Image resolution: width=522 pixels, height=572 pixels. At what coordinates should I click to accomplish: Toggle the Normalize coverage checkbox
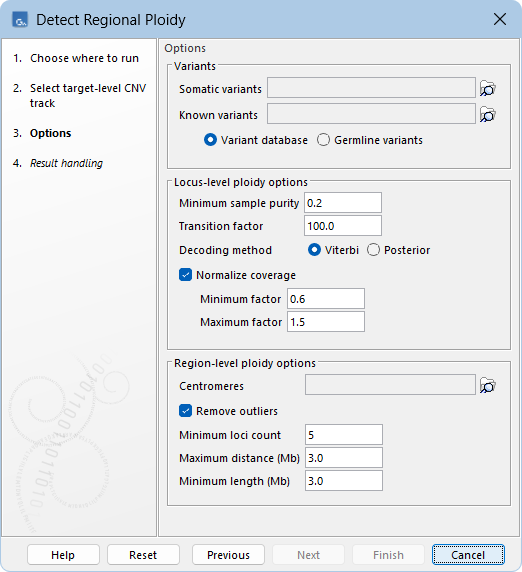pyautogui.click(x=185, y=275)
